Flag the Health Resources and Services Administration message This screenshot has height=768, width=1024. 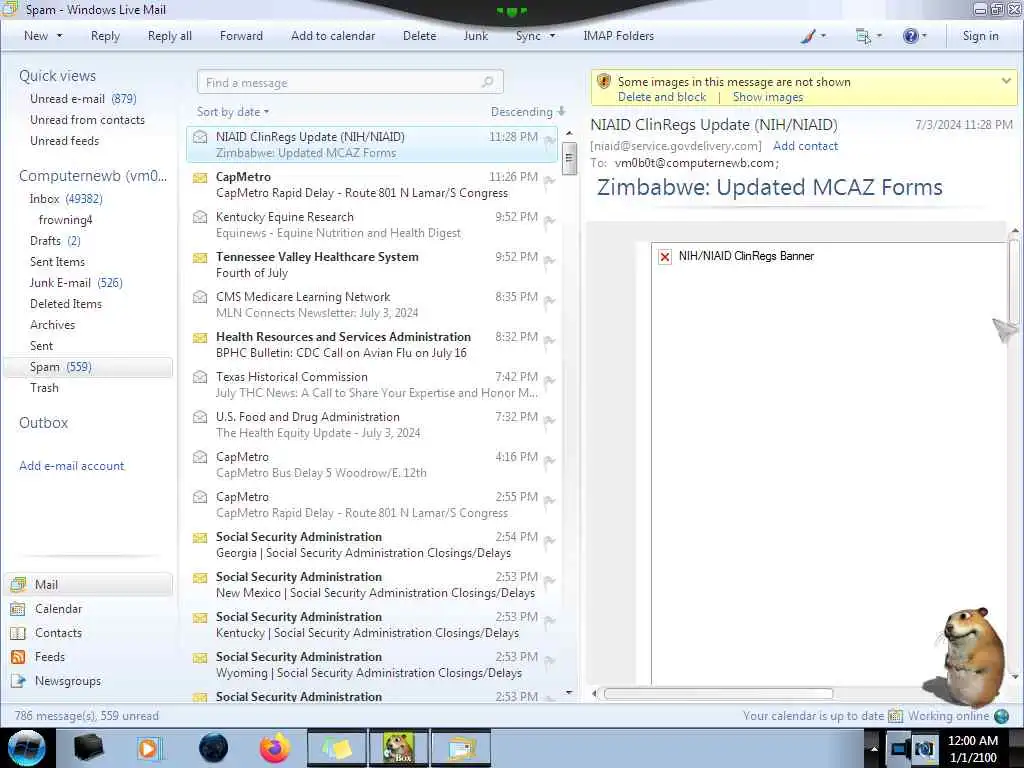[549, 341]
